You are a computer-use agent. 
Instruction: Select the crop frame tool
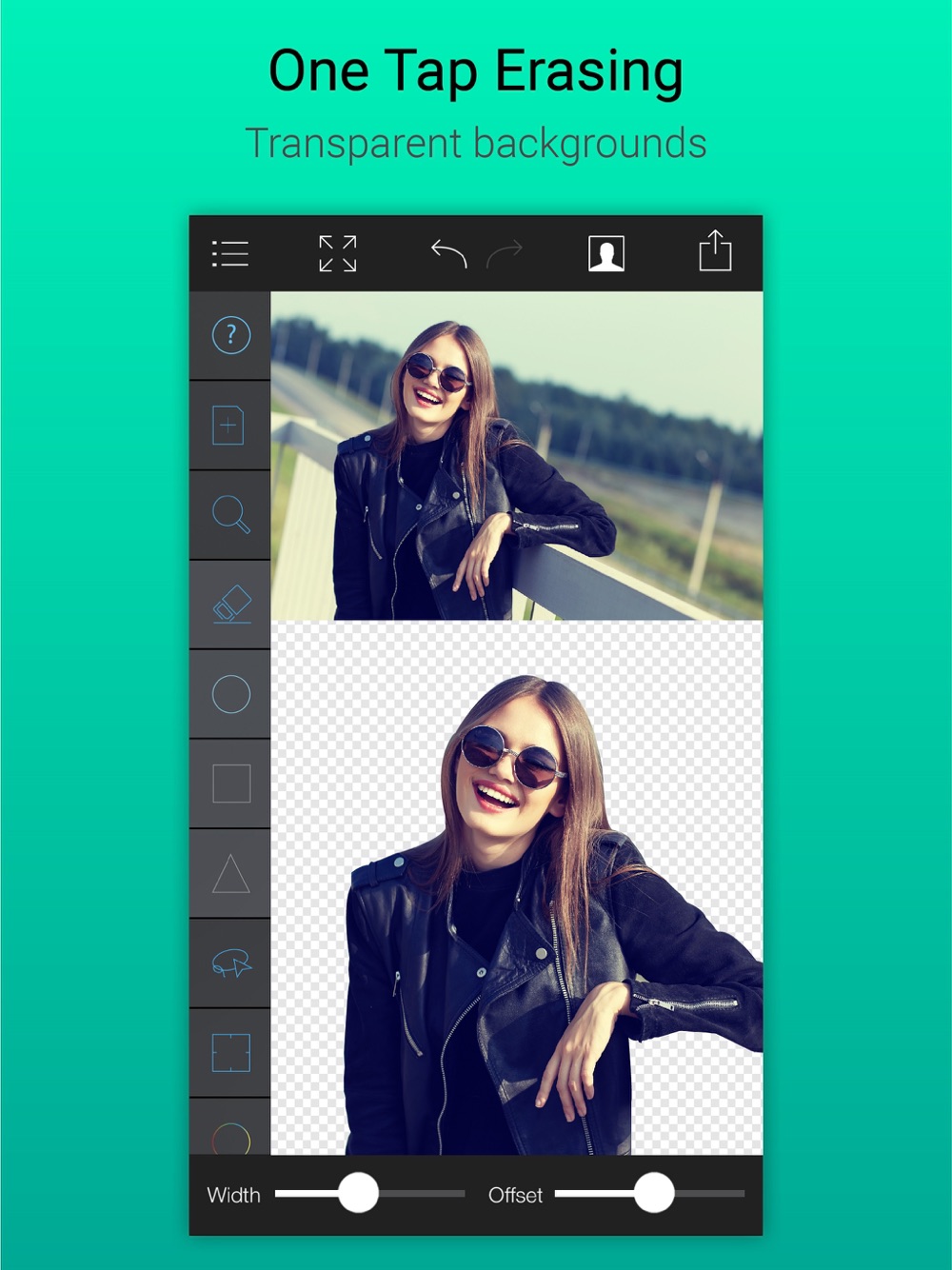point(231,1053)
